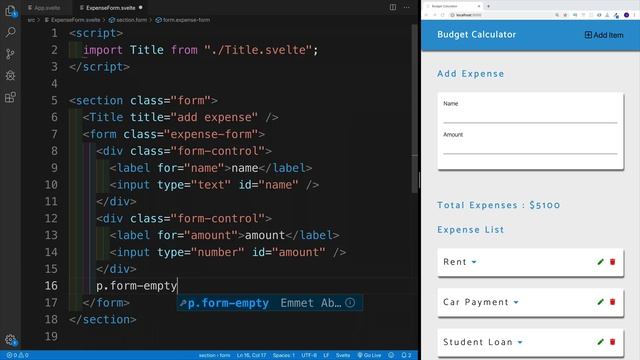Viewport: 640px width, 360px height.
Task: Expand the Car Payment expense details
Action: point(516,302)
